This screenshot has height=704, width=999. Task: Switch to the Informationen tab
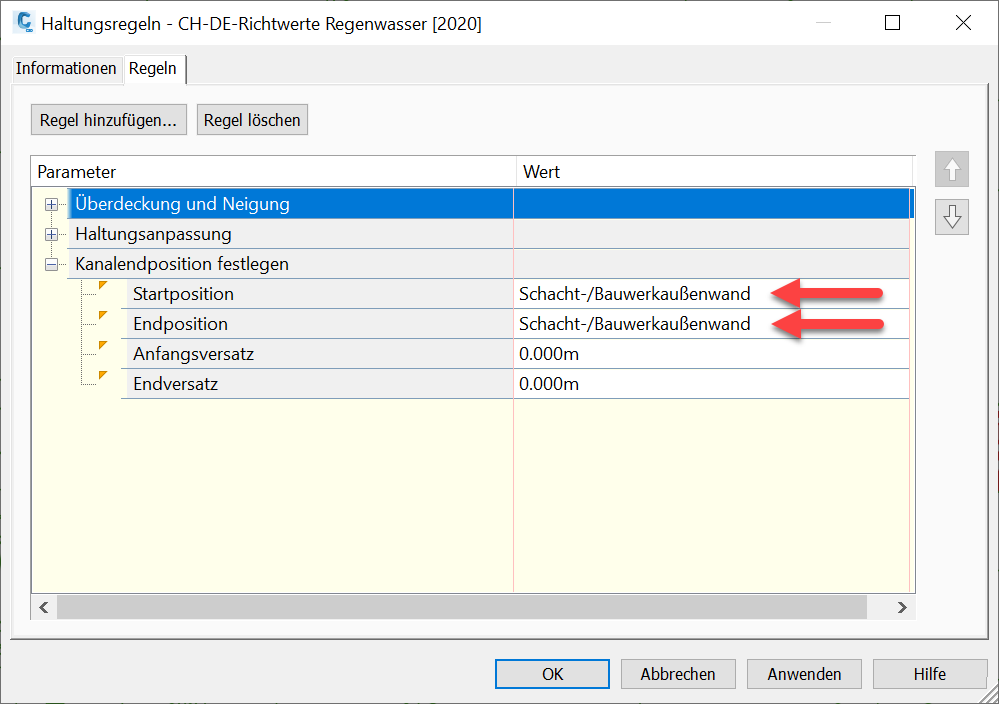(66, 69)
